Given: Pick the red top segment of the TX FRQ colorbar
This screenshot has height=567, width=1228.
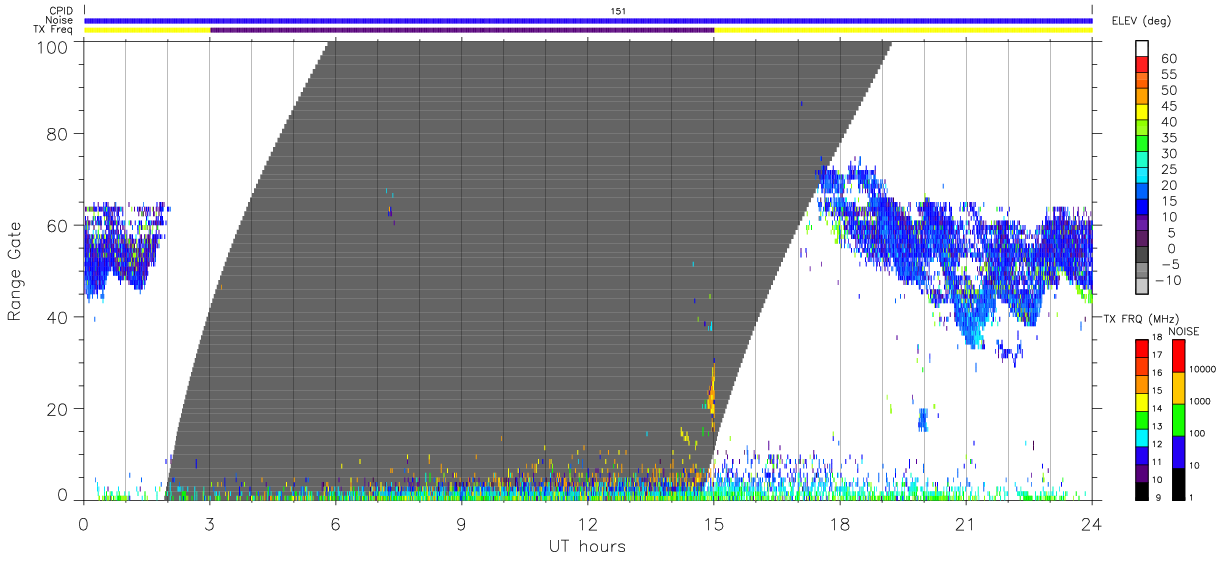Looking at the screenshot, I should click(1142, 349).
